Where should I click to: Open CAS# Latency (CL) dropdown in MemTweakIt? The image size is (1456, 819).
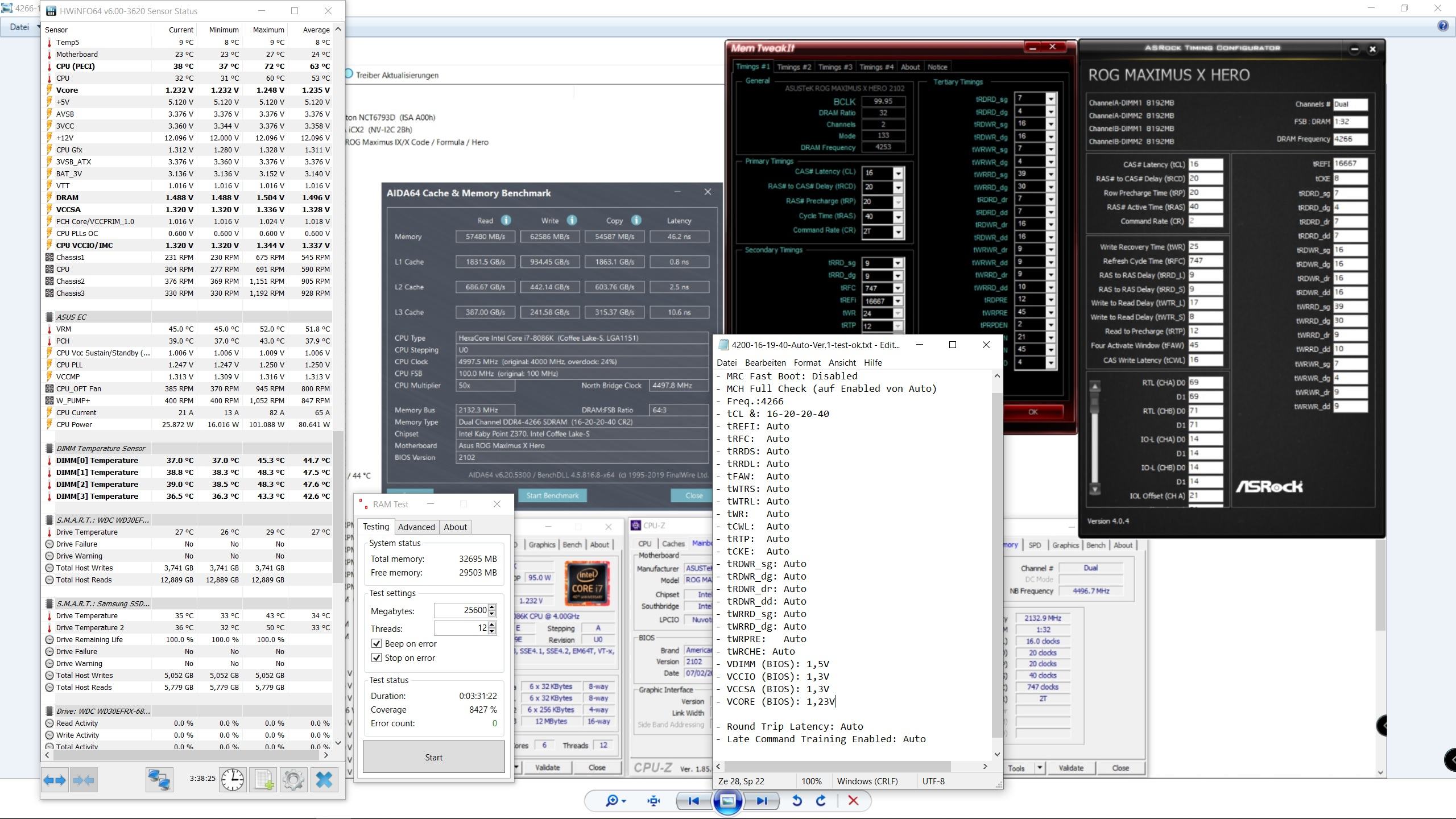[898, 173]
